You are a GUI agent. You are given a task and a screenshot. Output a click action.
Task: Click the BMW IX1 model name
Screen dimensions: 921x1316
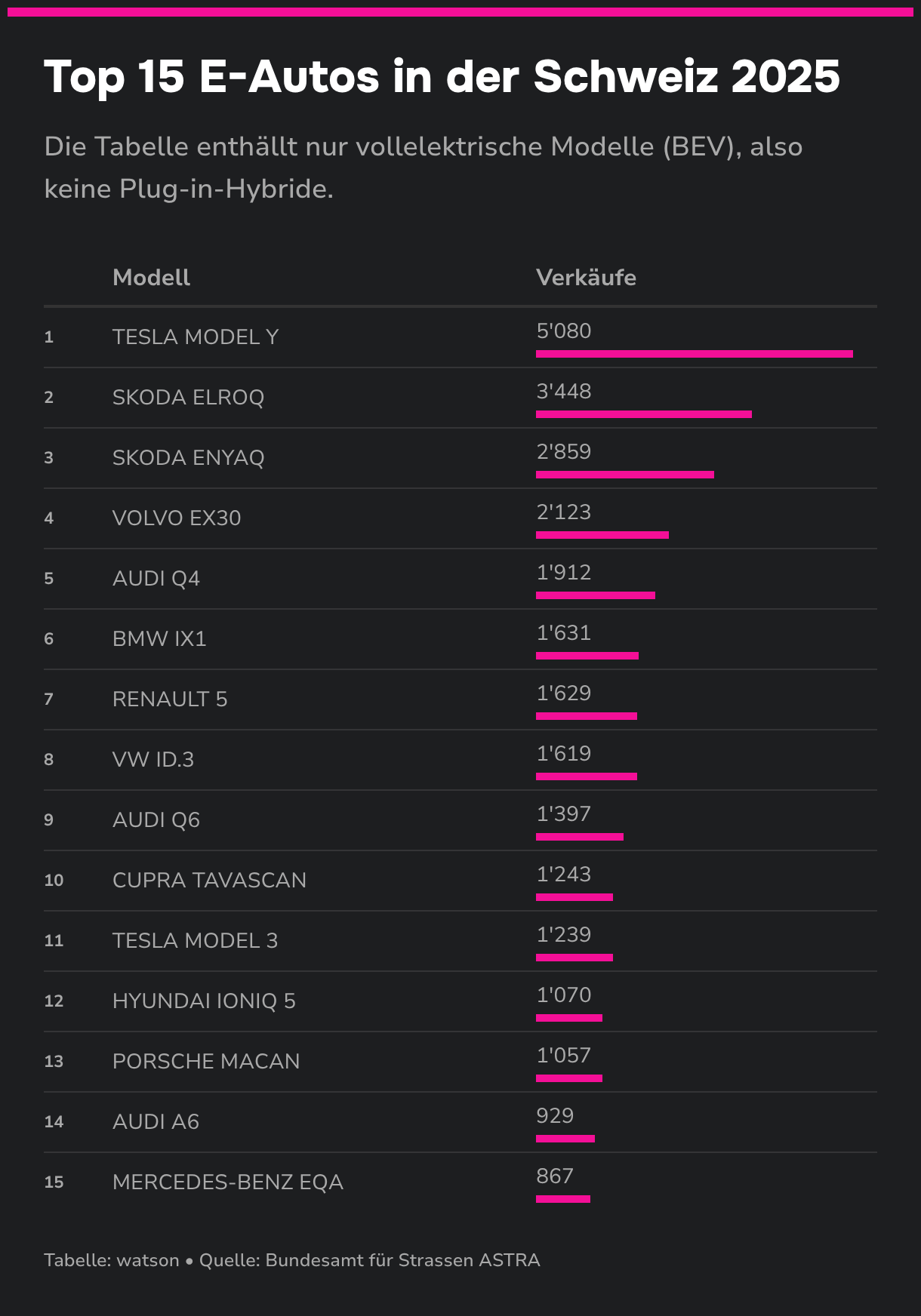(159, 638)
